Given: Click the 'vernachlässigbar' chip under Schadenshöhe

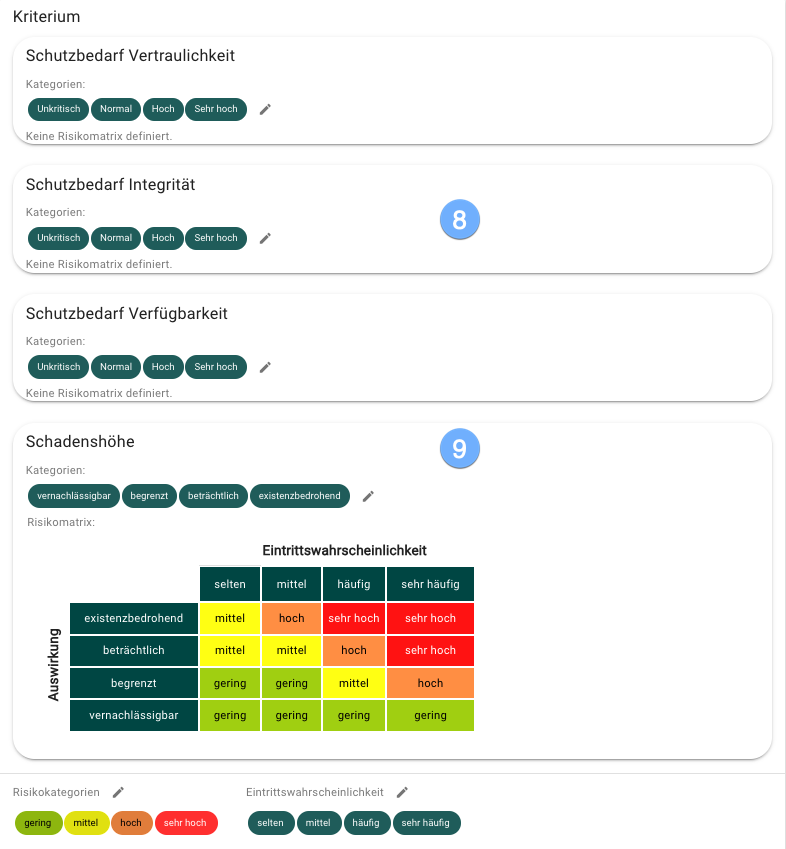Looking at the screenshot, I should coord(75,496).
